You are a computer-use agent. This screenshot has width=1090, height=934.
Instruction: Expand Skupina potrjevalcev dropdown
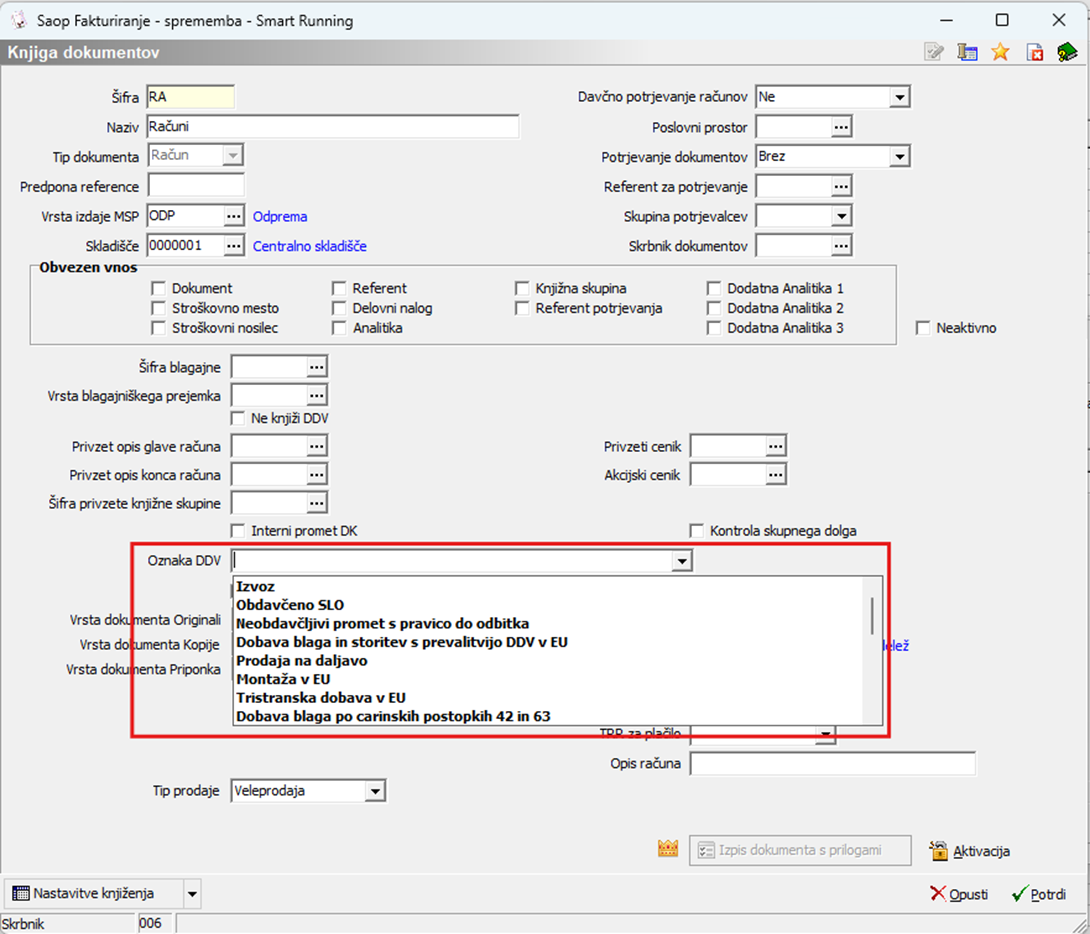[x=841, y=216]
